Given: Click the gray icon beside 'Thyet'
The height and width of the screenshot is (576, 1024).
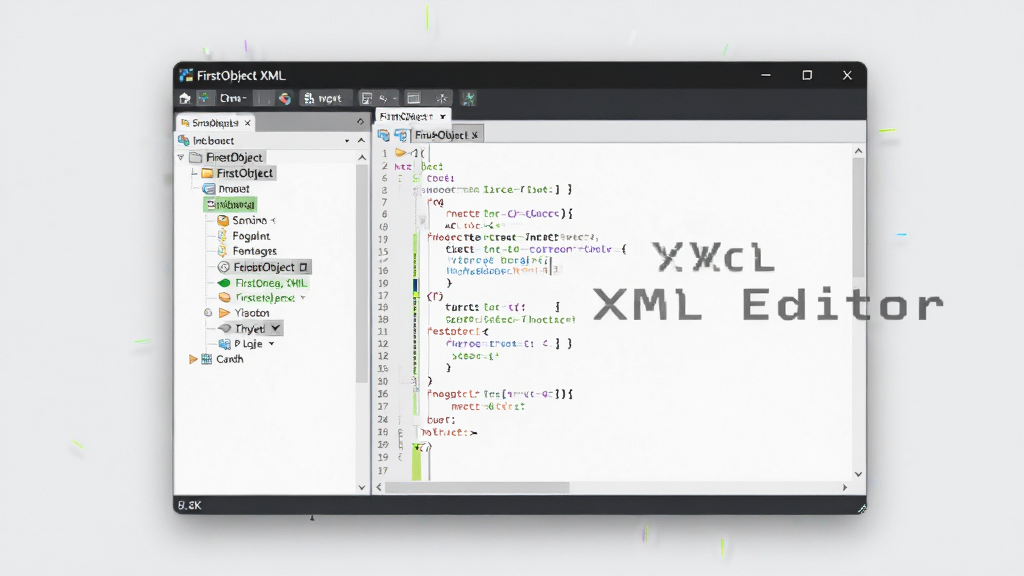Looking at the screenshot, I should (x=225, y=328).
